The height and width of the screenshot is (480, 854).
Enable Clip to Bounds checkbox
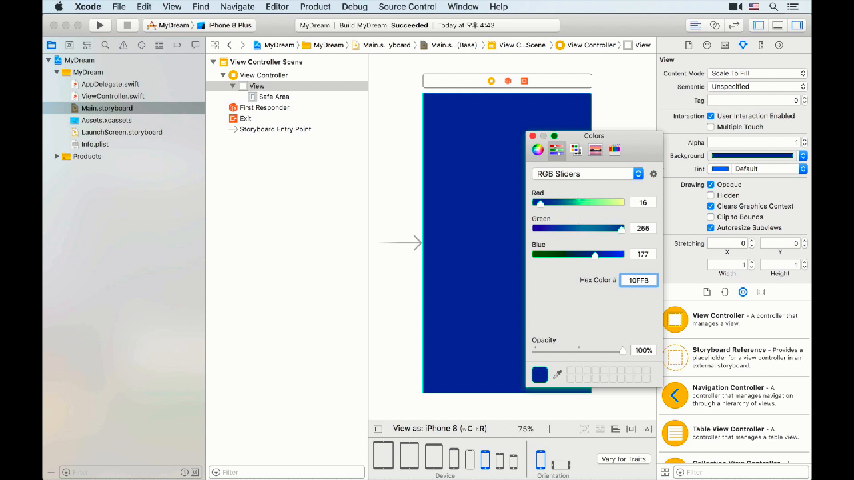(x=710, y=217)
